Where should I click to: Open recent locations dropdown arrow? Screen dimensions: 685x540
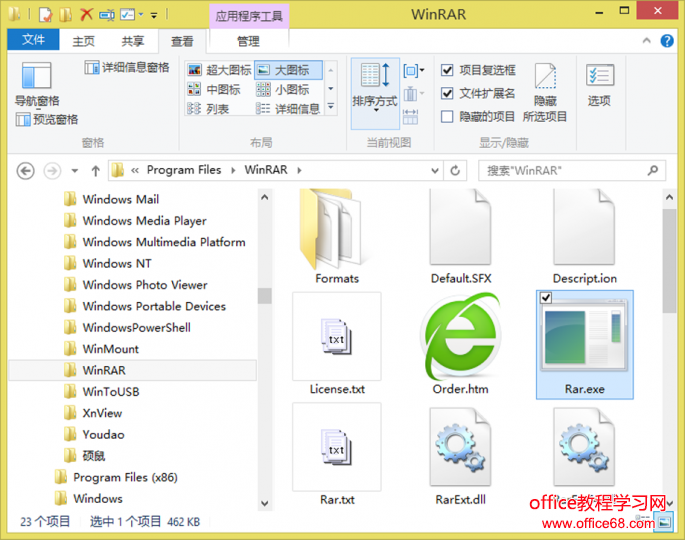tap(75, 170)
